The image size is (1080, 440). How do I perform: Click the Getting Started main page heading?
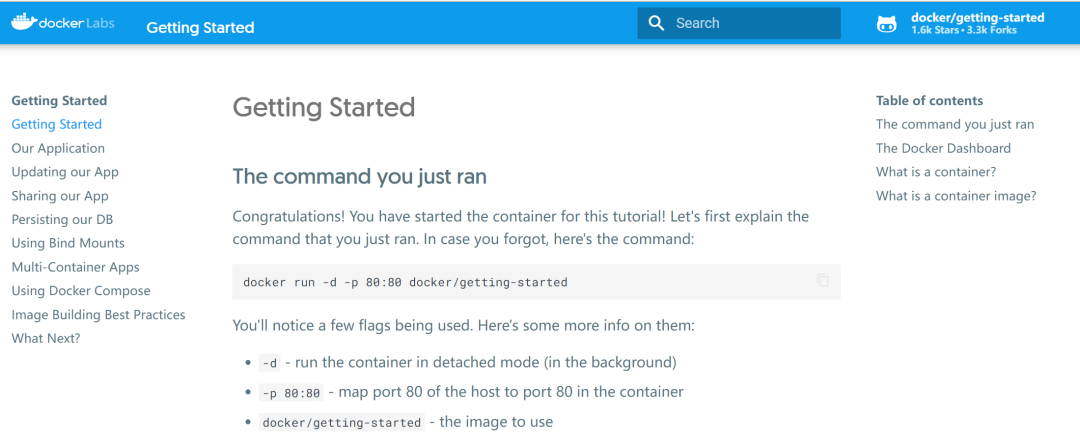[x=324, y=107]
